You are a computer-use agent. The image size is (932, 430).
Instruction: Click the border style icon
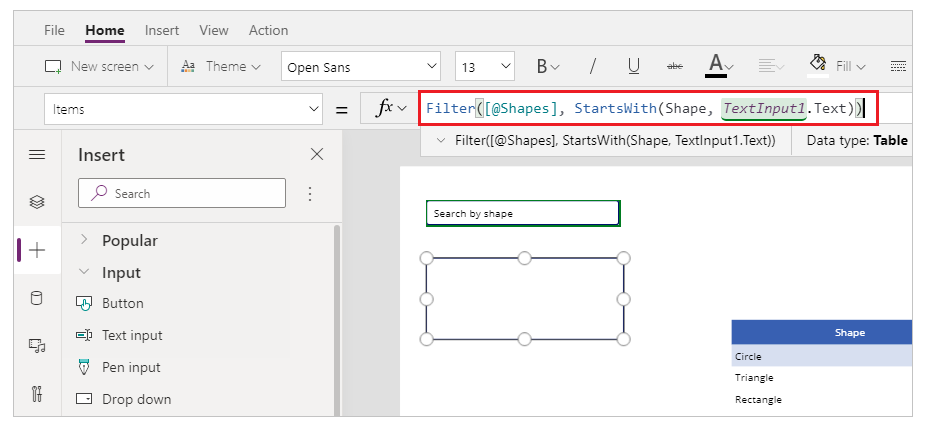click(x=898, y=66)
